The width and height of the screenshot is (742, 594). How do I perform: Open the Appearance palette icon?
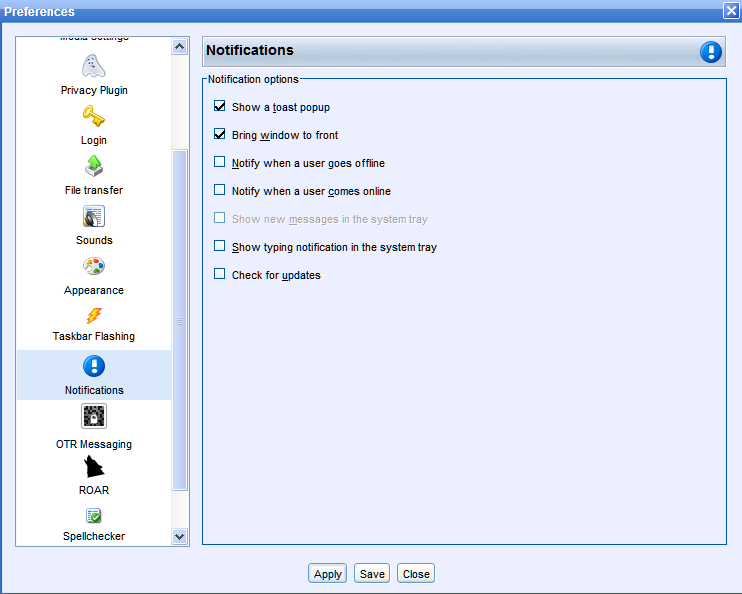[x=94, y=266]
